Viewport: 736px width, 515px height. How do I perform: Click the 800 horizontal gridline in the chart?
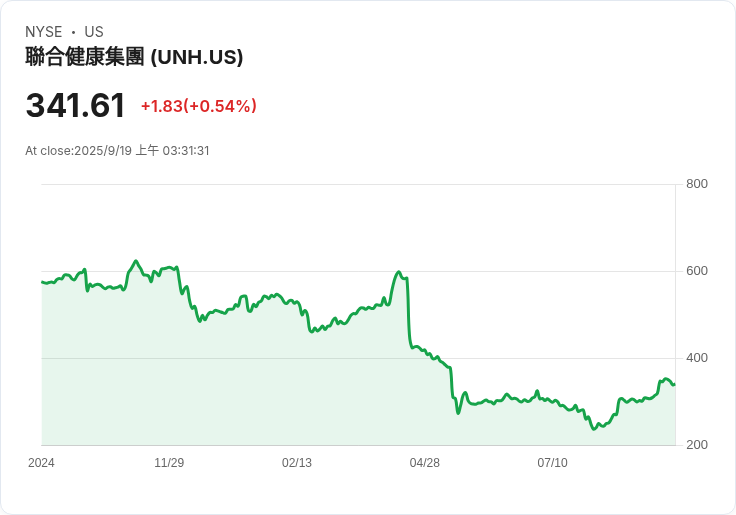[x=358, y=184]
